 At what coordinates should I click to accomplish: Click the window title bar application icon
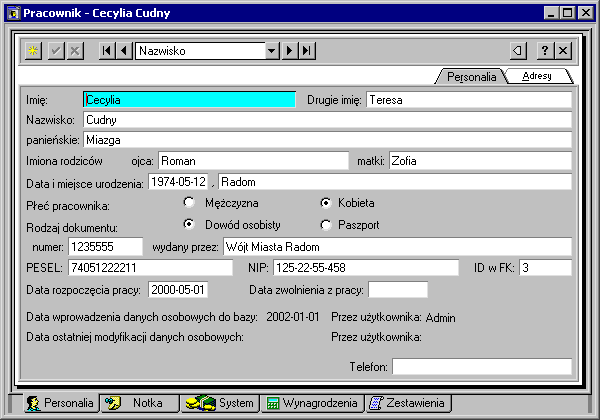pyautogui.click(x=14, y=13)
